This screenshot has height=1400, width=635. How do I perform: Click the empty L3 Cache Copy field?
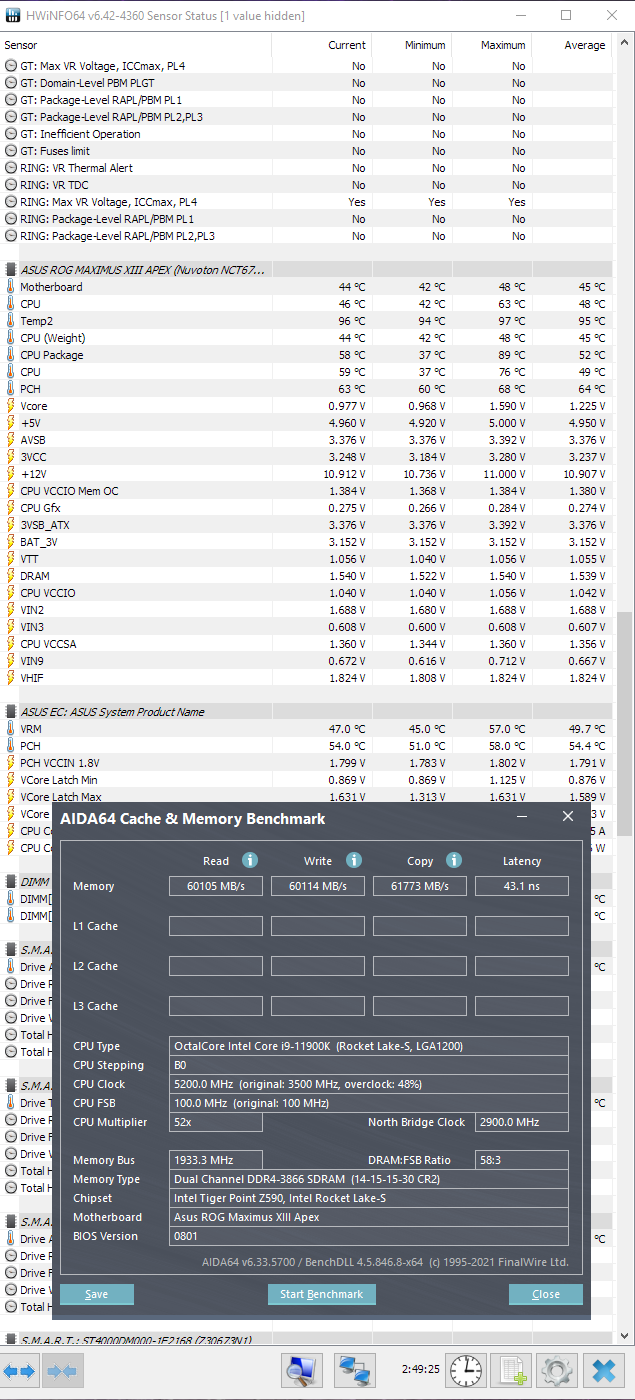[420, 1006]
